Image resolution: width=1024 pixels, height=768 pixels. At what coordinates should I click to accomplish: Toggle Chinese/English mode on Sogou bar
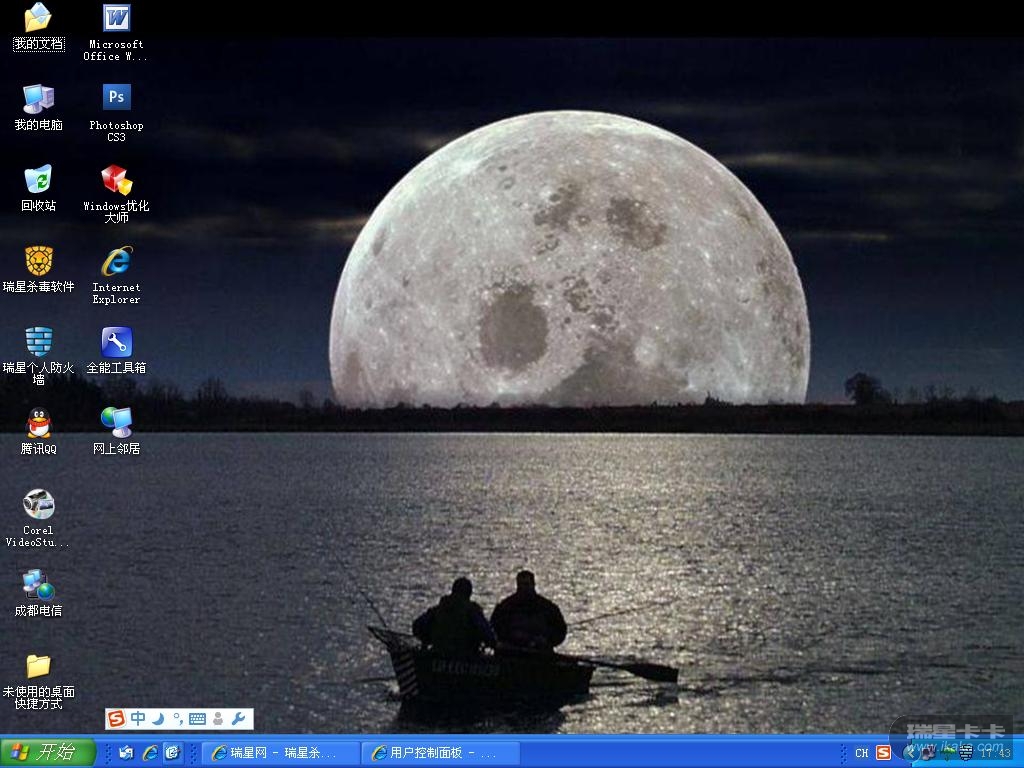coord(138,719)
